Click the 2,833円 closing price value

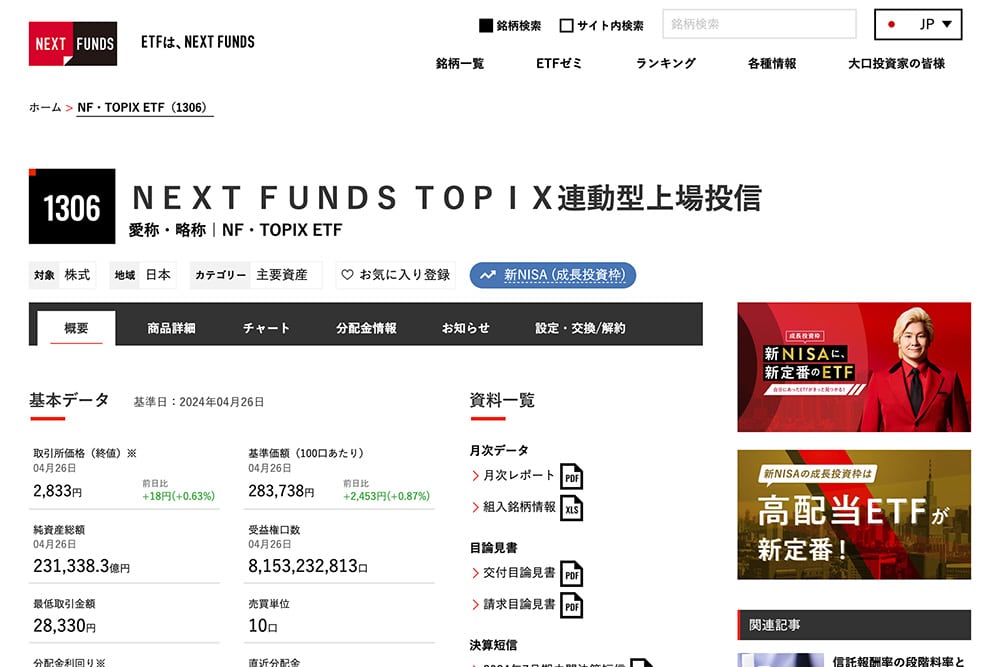(57, 491)
